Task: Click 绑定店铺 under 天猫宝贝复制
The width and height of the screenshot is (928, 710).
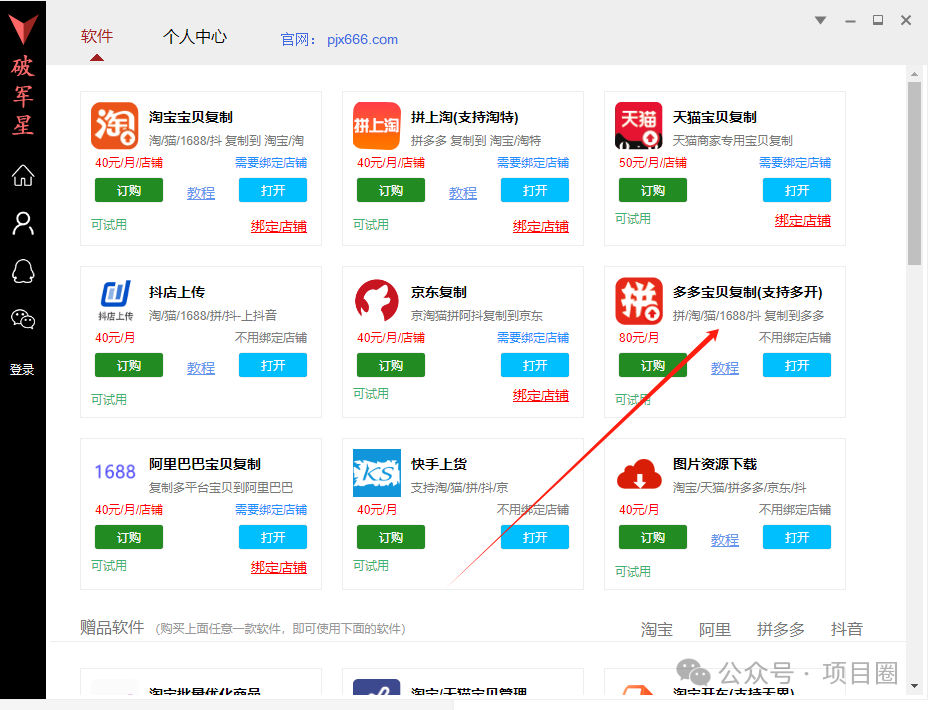Action: pyautogui.click(x=802, y=219)
